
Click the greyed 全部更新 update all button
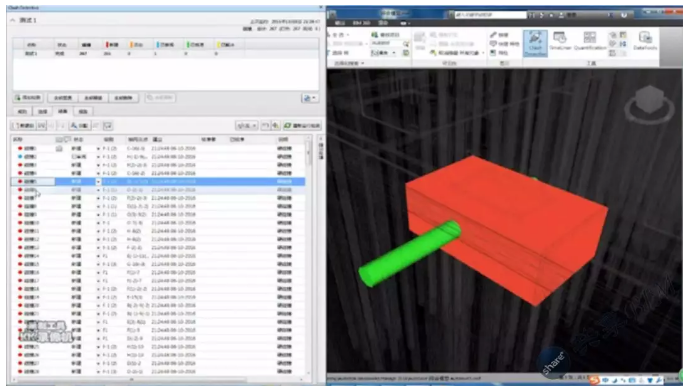160,98
